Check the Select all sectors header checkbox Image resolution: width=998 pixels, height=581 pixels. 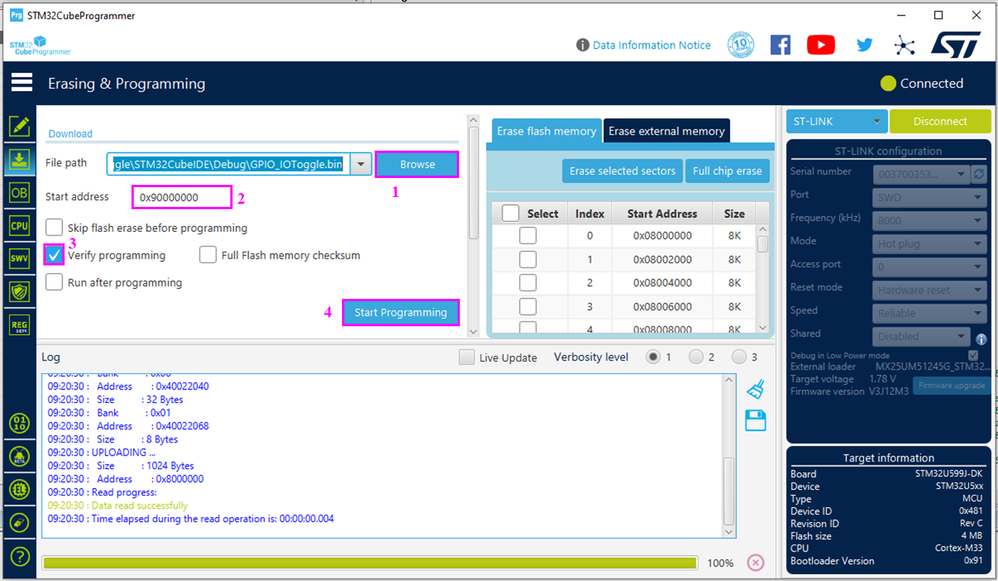[x=510, y=213]
